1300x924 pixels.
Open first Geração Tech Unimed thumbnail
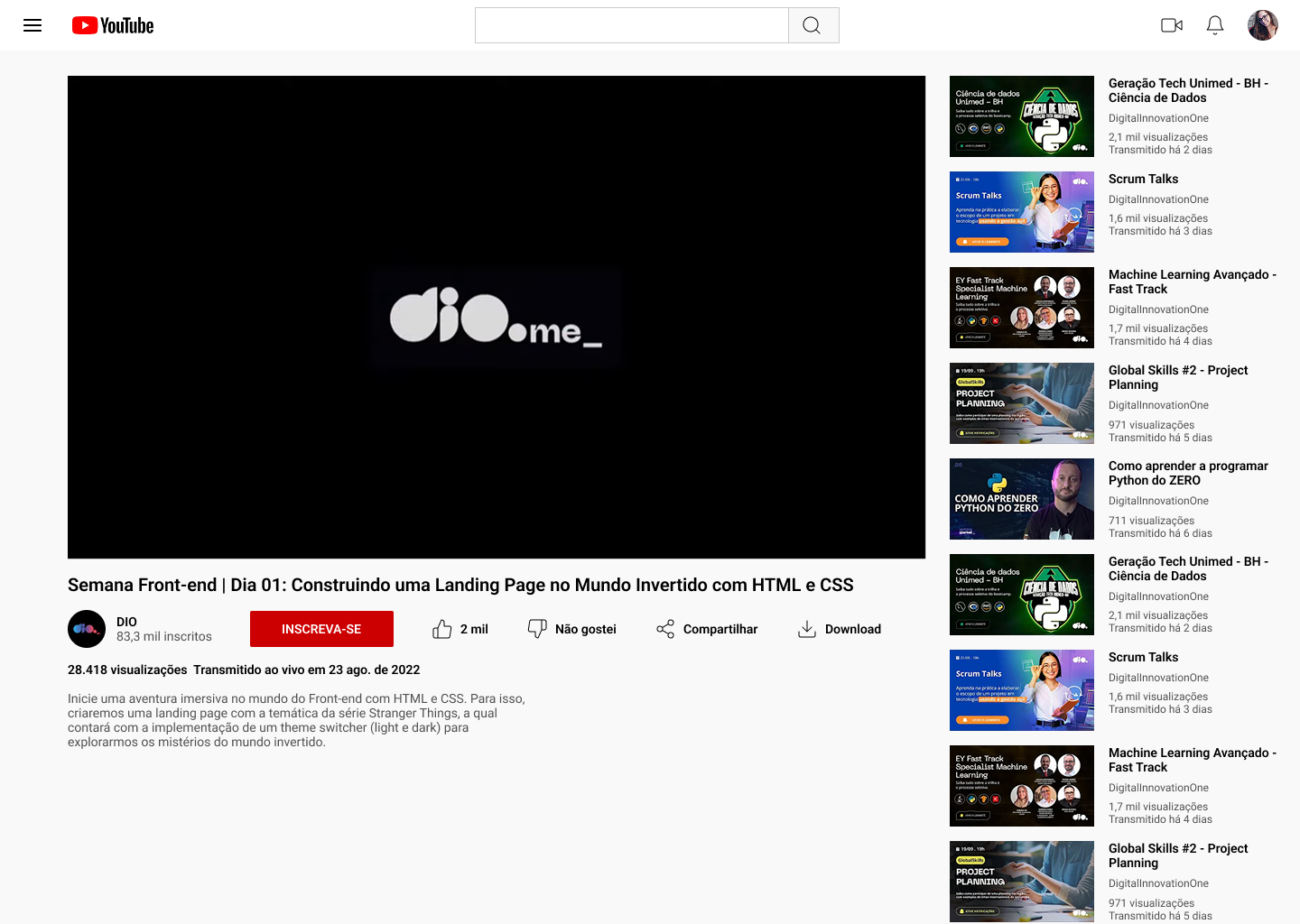tap(1022, 116)
